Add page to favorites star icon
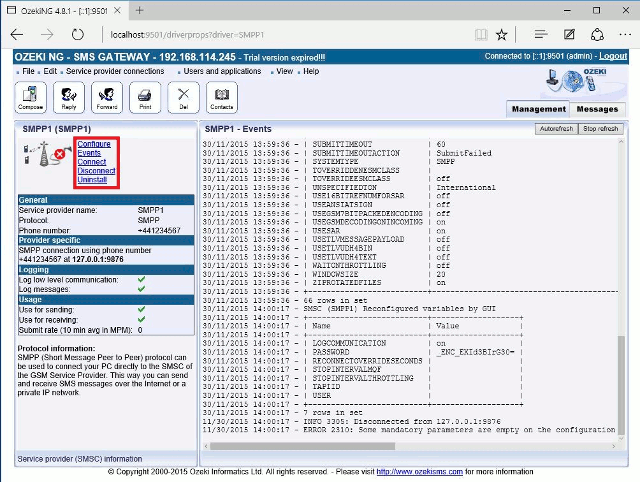The height and width of the screenshot is (482, 640). (x=502, y=35)
